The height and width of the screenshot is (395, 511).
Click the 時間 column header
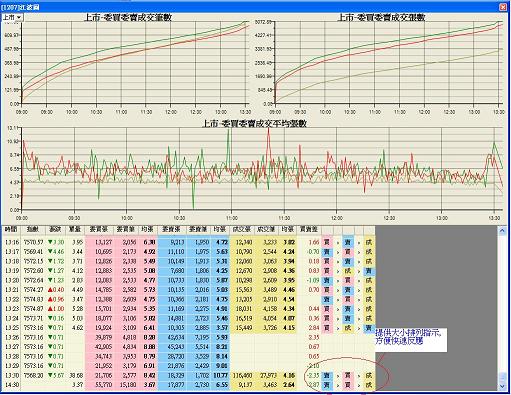11,230
